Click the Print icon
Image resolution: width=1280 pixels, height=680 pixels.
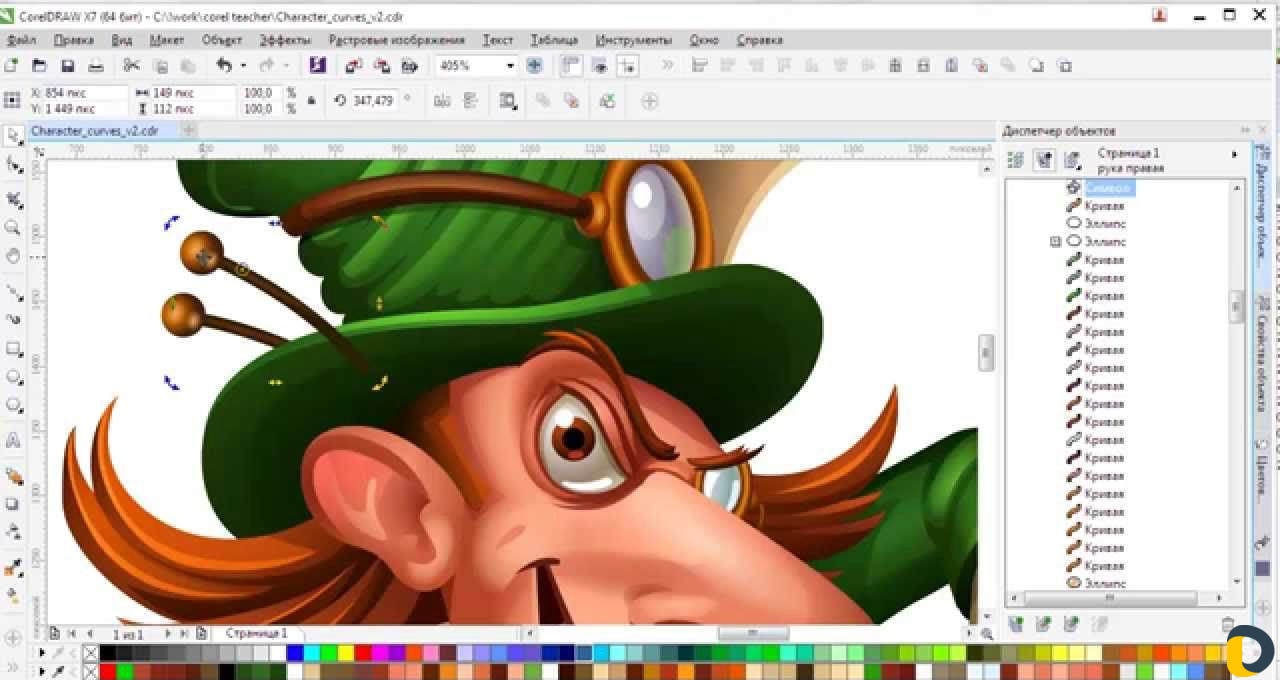[x=96, y=66]
